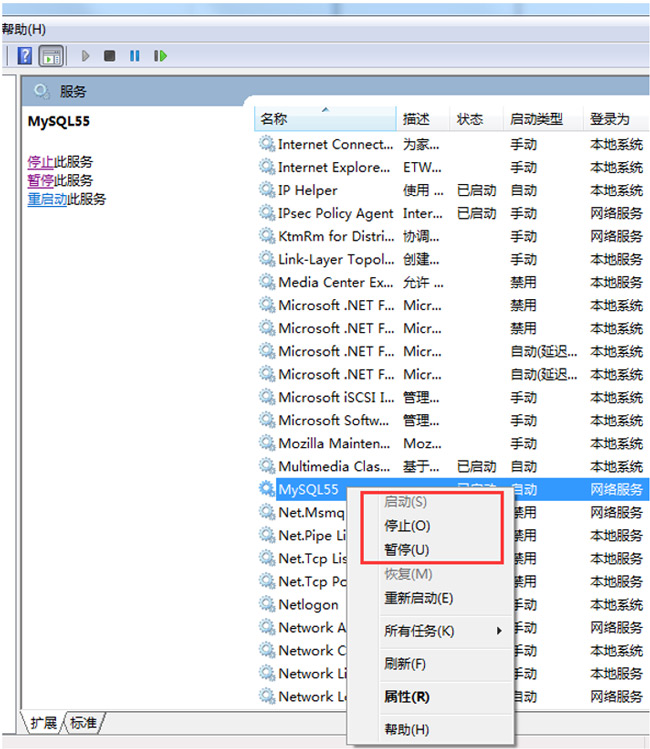Click gear icon of Net.Pipe service
650x749 pixels.
point(266,535)
